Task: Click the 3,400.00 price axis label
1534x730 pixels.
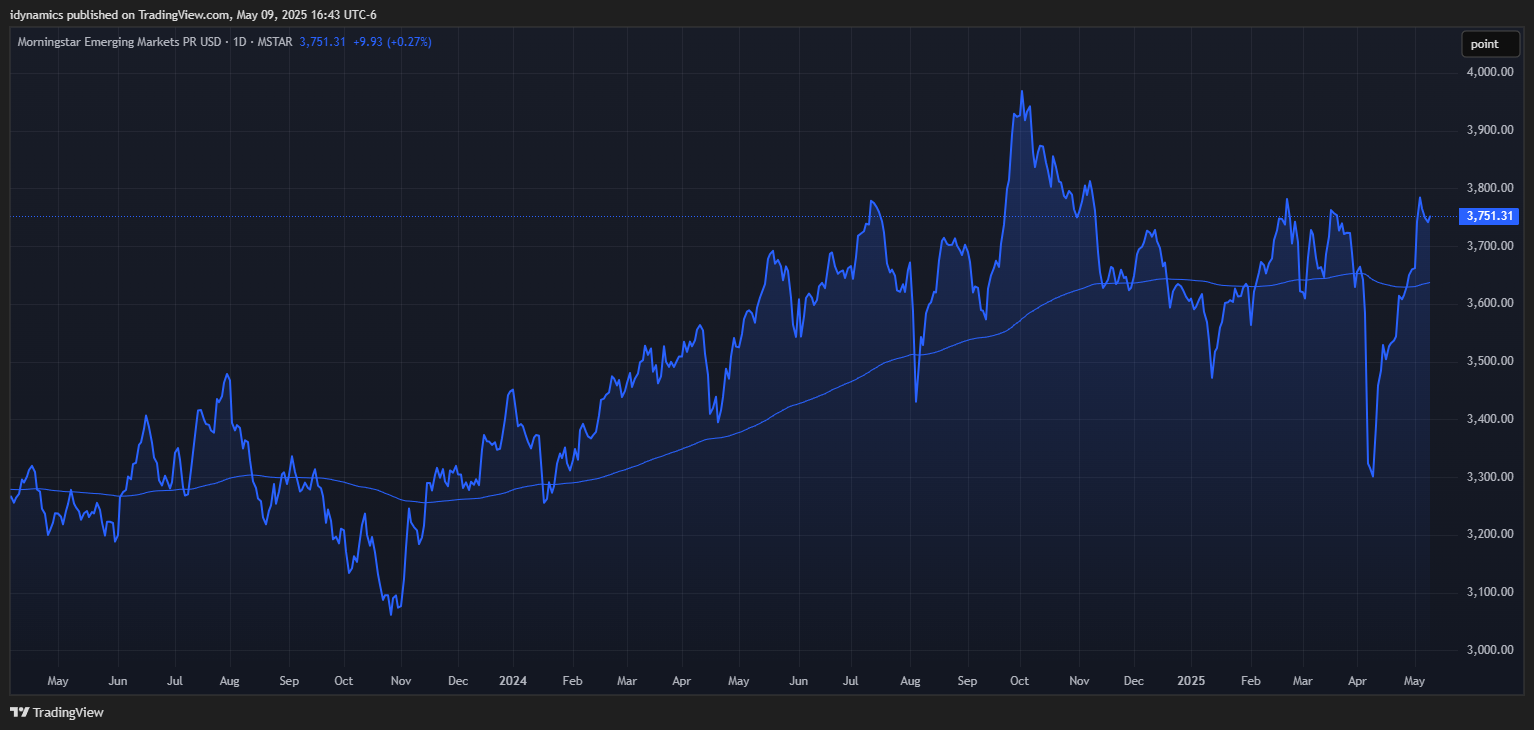Action: 1490,419
